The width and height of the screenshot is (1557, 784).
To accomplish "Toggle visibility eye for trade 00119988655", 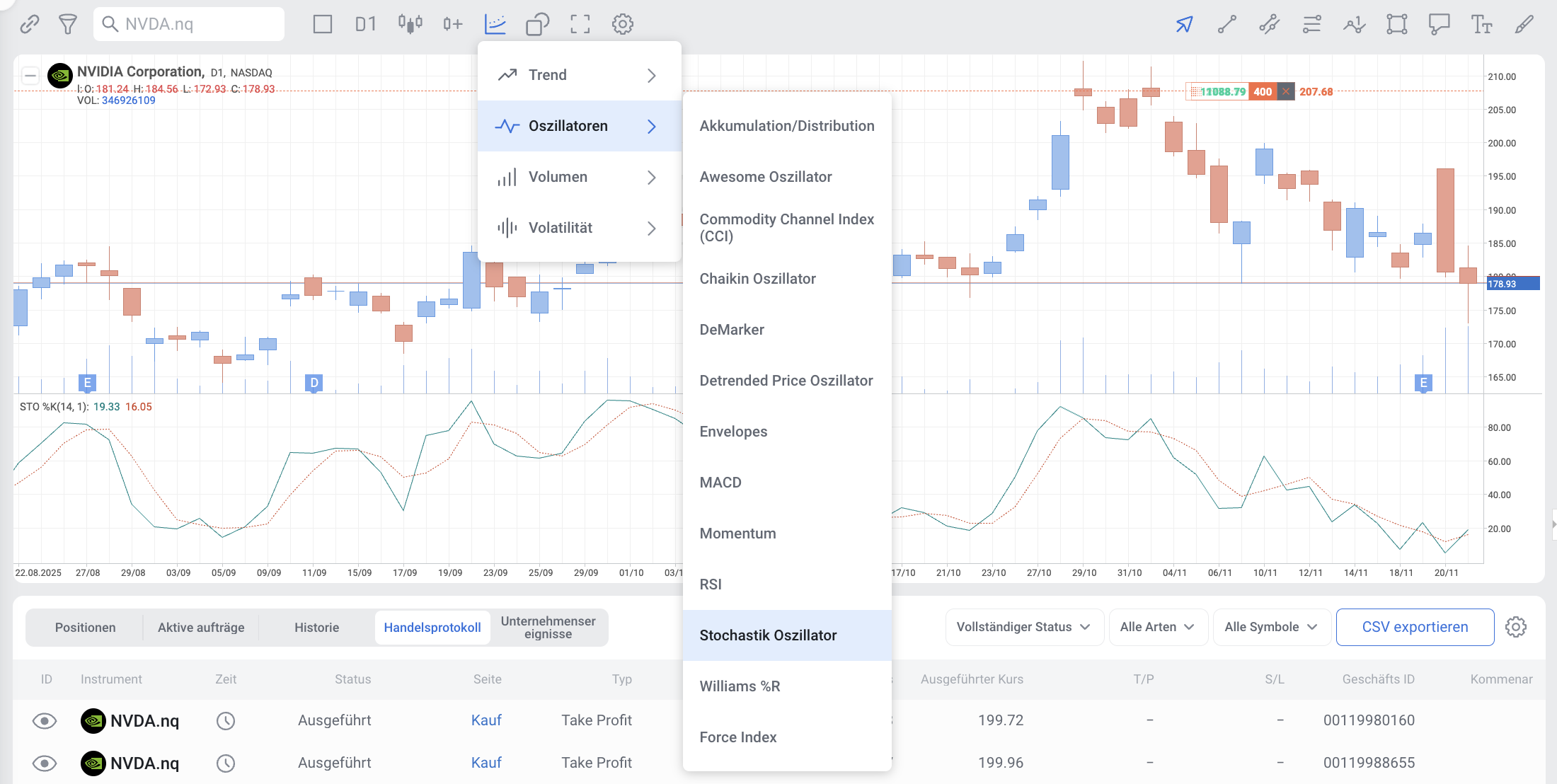I will pyautogui.click(x=45, y=763).
